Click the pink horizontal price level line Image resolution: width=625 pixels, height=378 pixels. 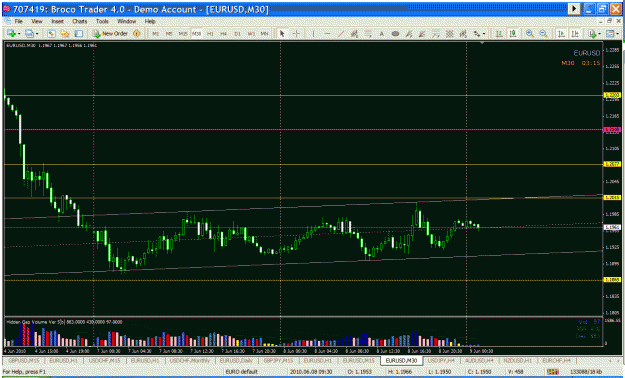[x=303, y=130]
